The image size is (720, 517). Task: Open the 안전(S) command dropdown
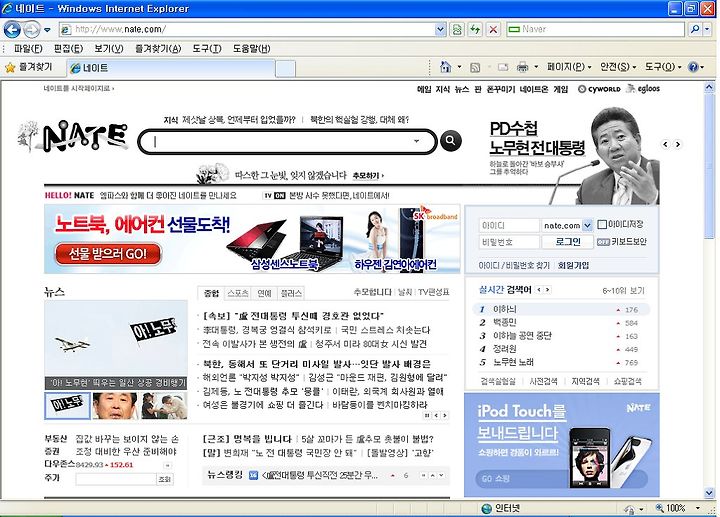(x=618, y=67)
